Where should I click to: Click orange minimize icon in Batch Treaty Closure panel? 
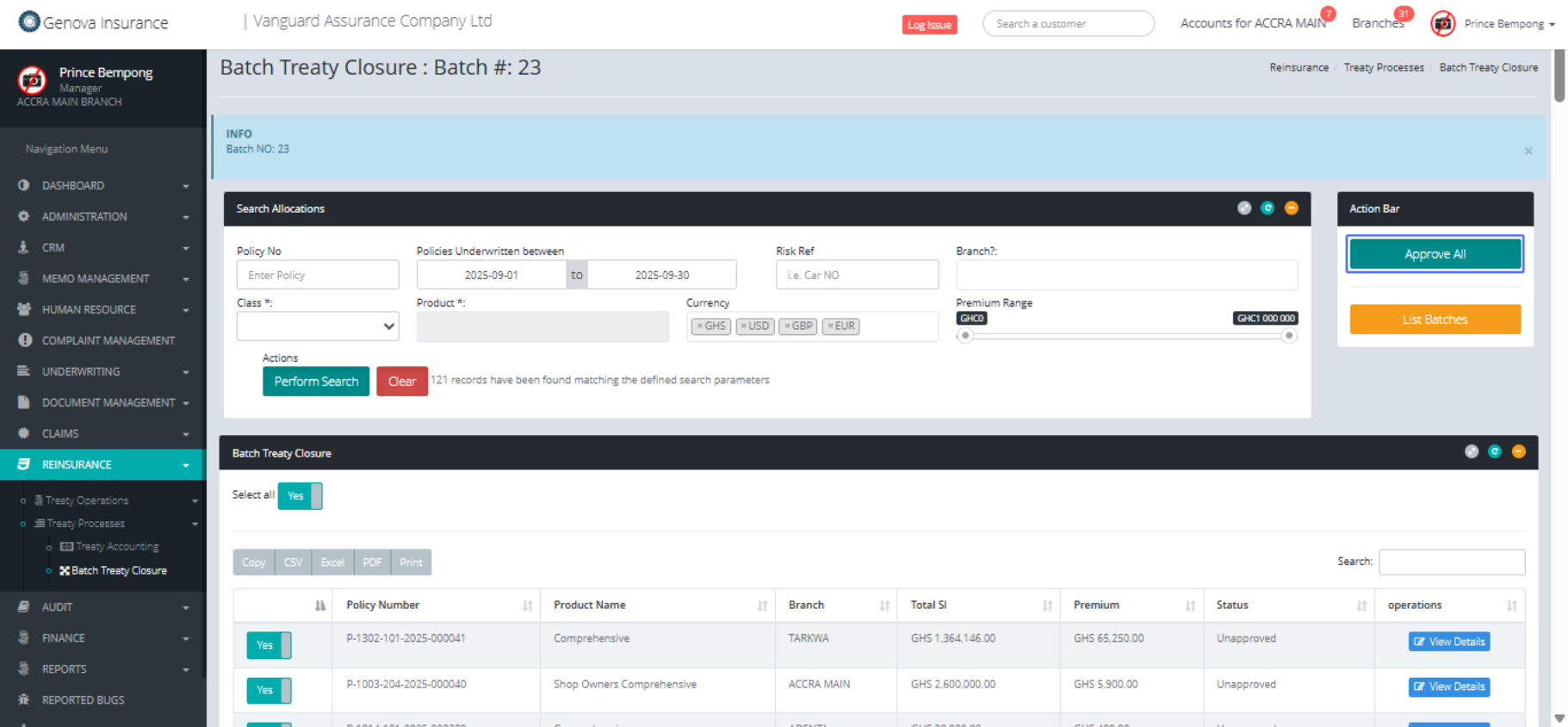click(x=1518, y=451)
